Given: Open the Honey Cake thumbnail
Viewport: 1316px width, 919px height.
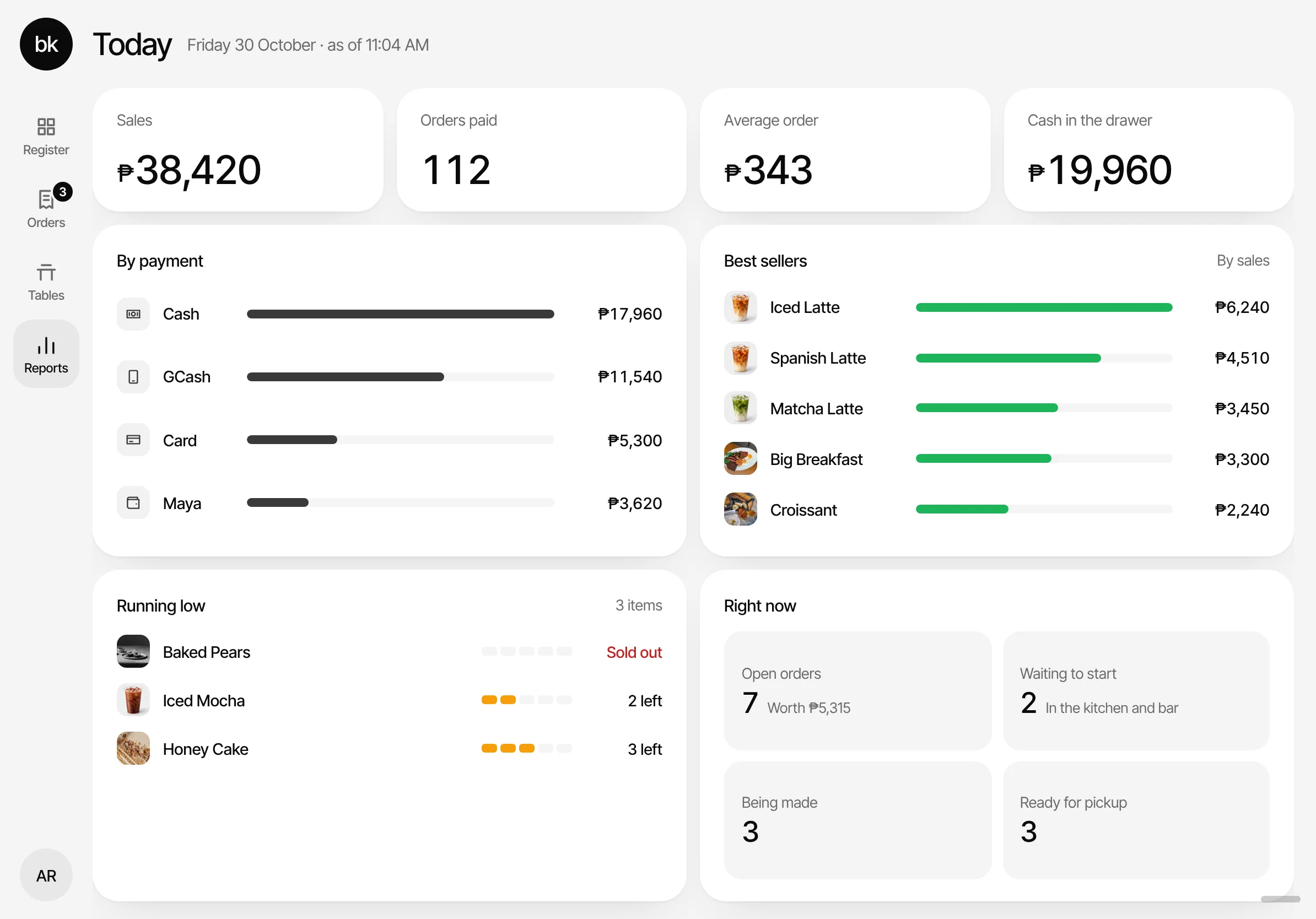Looking at the screenshot, I should click(x=133, y=749).
